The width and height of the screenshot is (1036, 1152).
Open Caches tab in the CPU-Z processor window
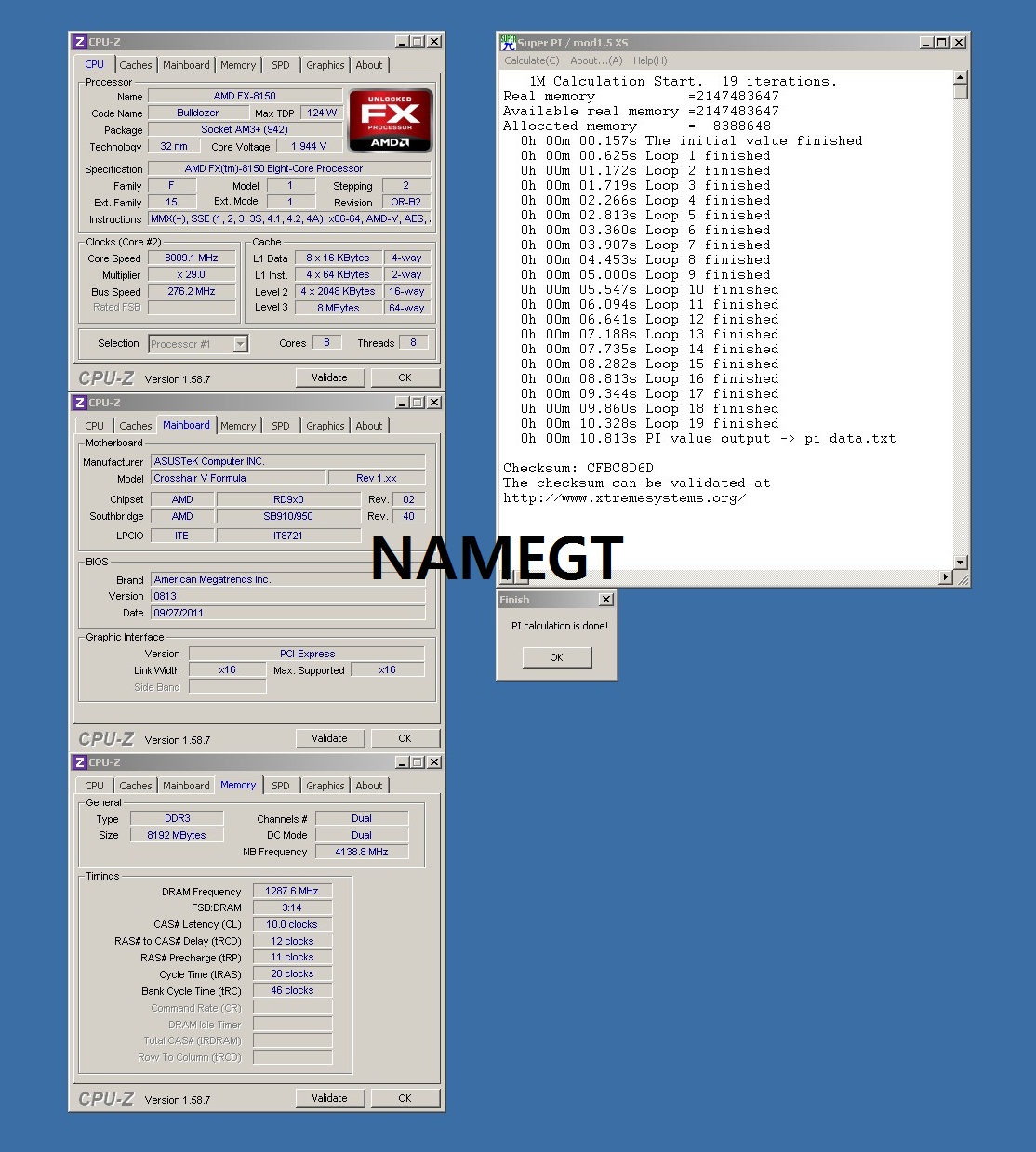pyautogui.click(x=136, y=65)
